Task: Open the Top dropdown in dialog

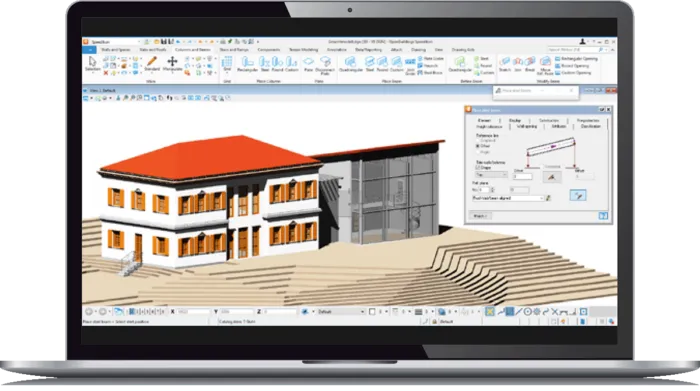Action: tap(491, 175)
